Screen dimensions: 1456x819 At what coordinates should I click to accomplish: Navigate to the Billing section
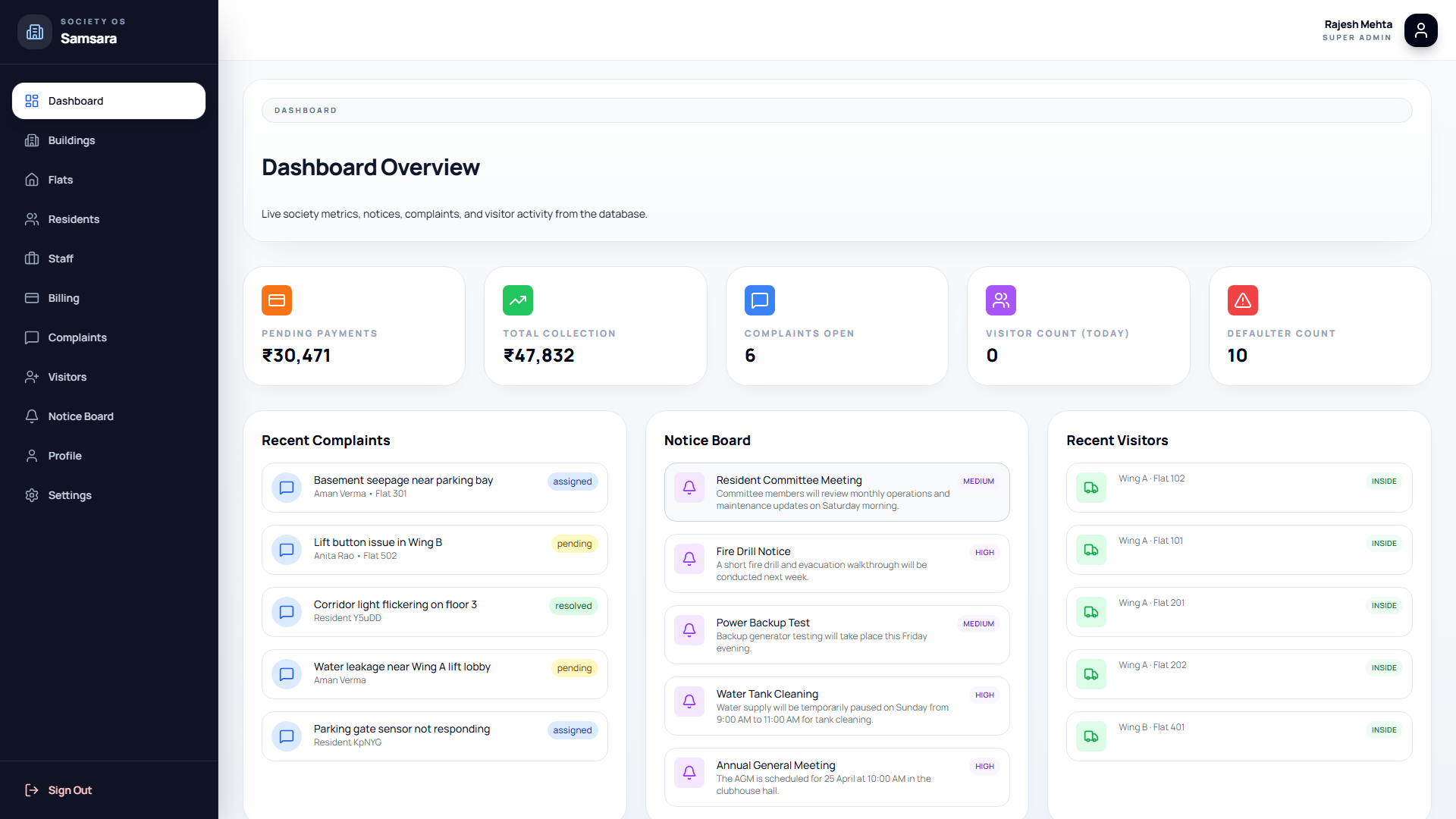click(x=64, y=298)
